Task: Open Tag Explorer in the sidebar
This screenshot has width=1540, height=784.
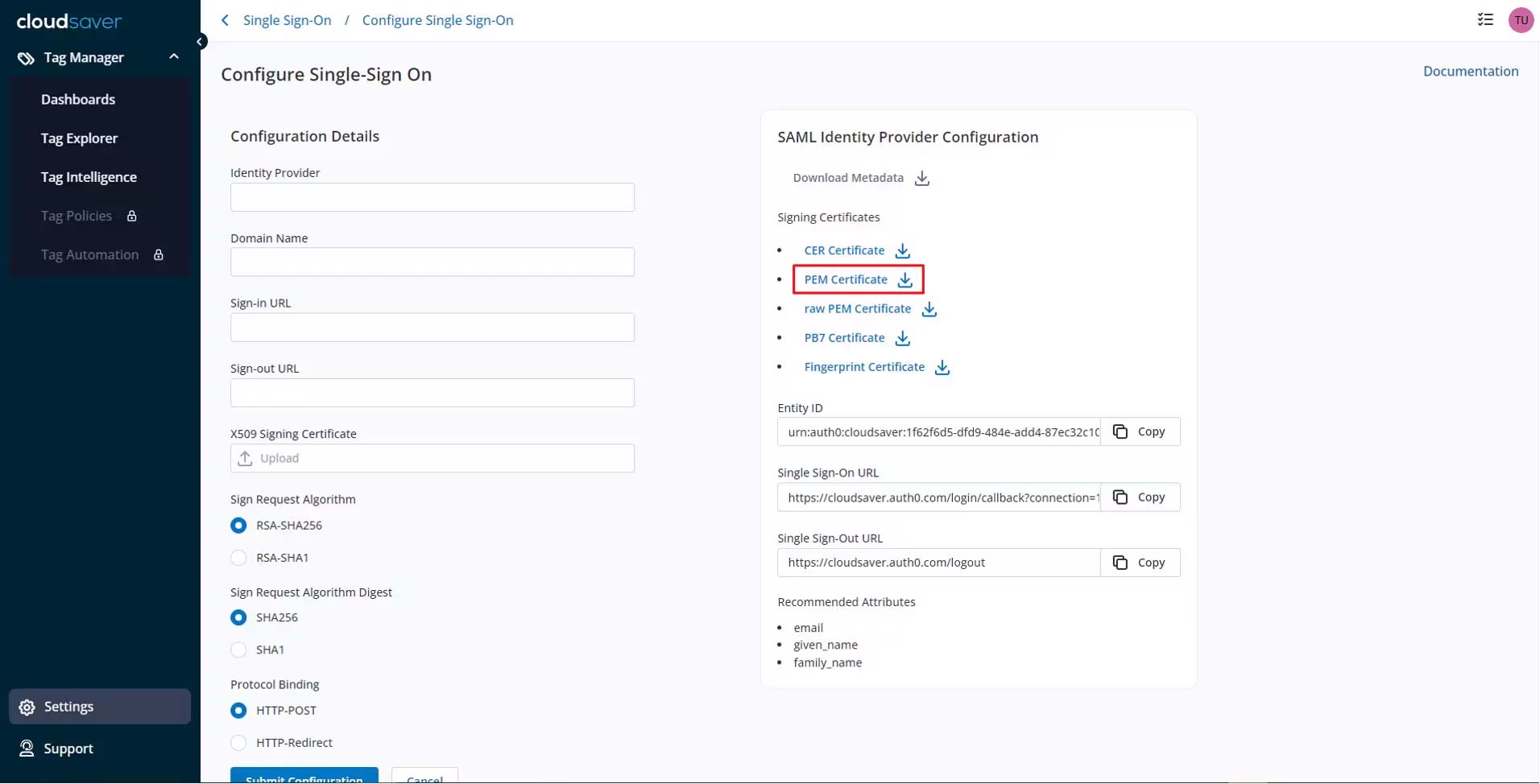Action: (79, 138)
